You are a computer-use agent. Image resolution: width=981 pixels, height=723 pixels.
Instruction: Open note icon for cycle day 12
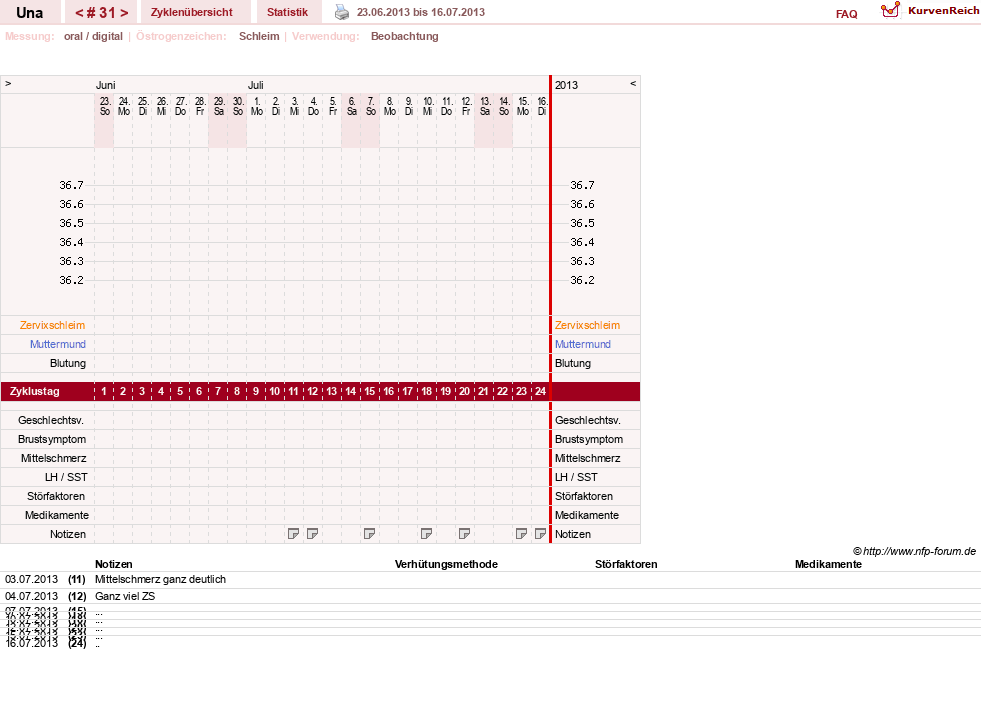tap(312, 533)
